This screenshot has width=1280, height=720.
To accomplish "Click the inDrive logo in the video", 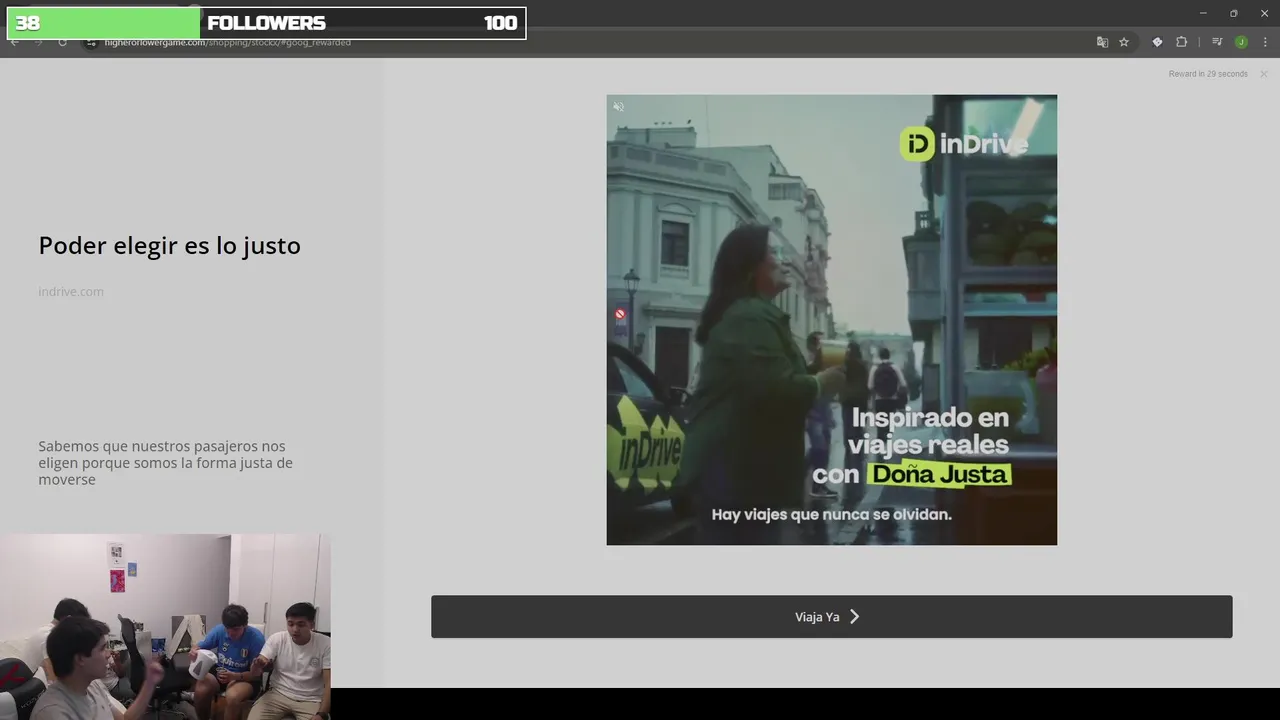I will click(x=964, y=144).
